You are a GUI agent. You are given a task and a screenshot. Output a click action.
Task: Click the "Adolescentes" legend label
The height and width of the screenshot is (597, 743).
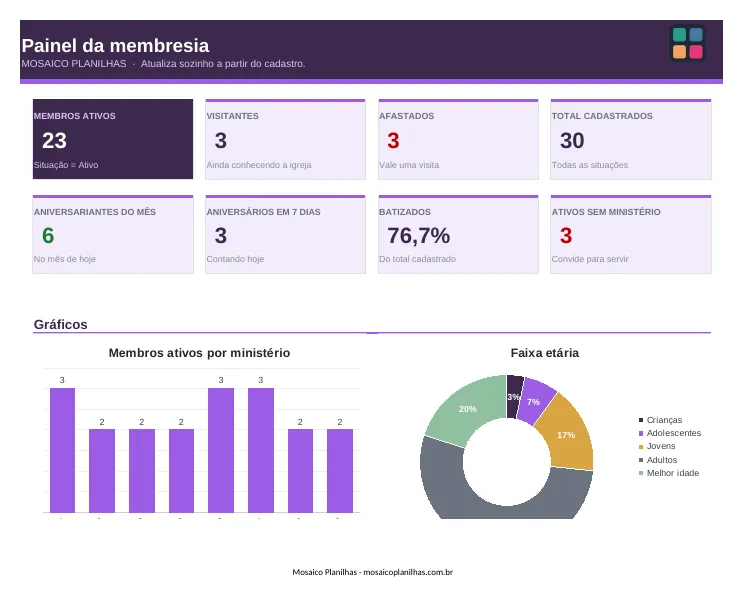[674, 434]
